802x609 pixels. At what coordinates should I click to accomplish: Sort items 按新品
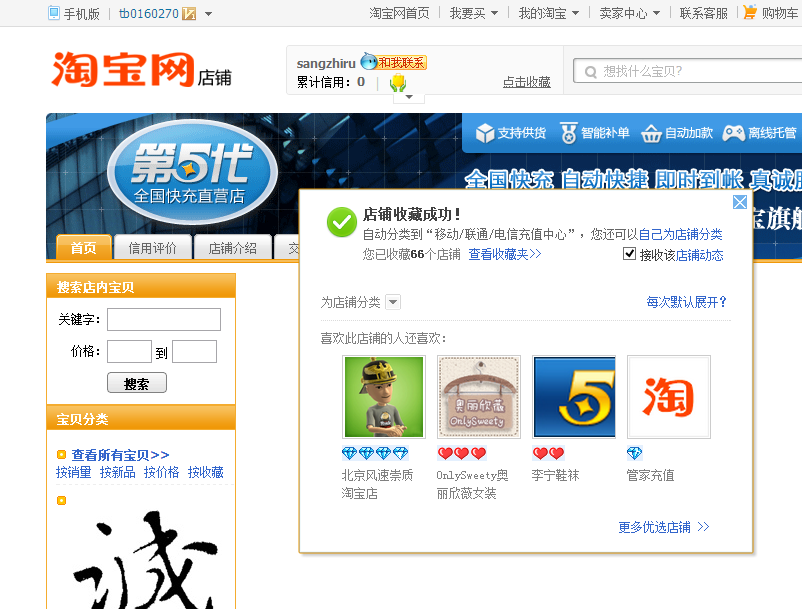click(x=118, y=472)
